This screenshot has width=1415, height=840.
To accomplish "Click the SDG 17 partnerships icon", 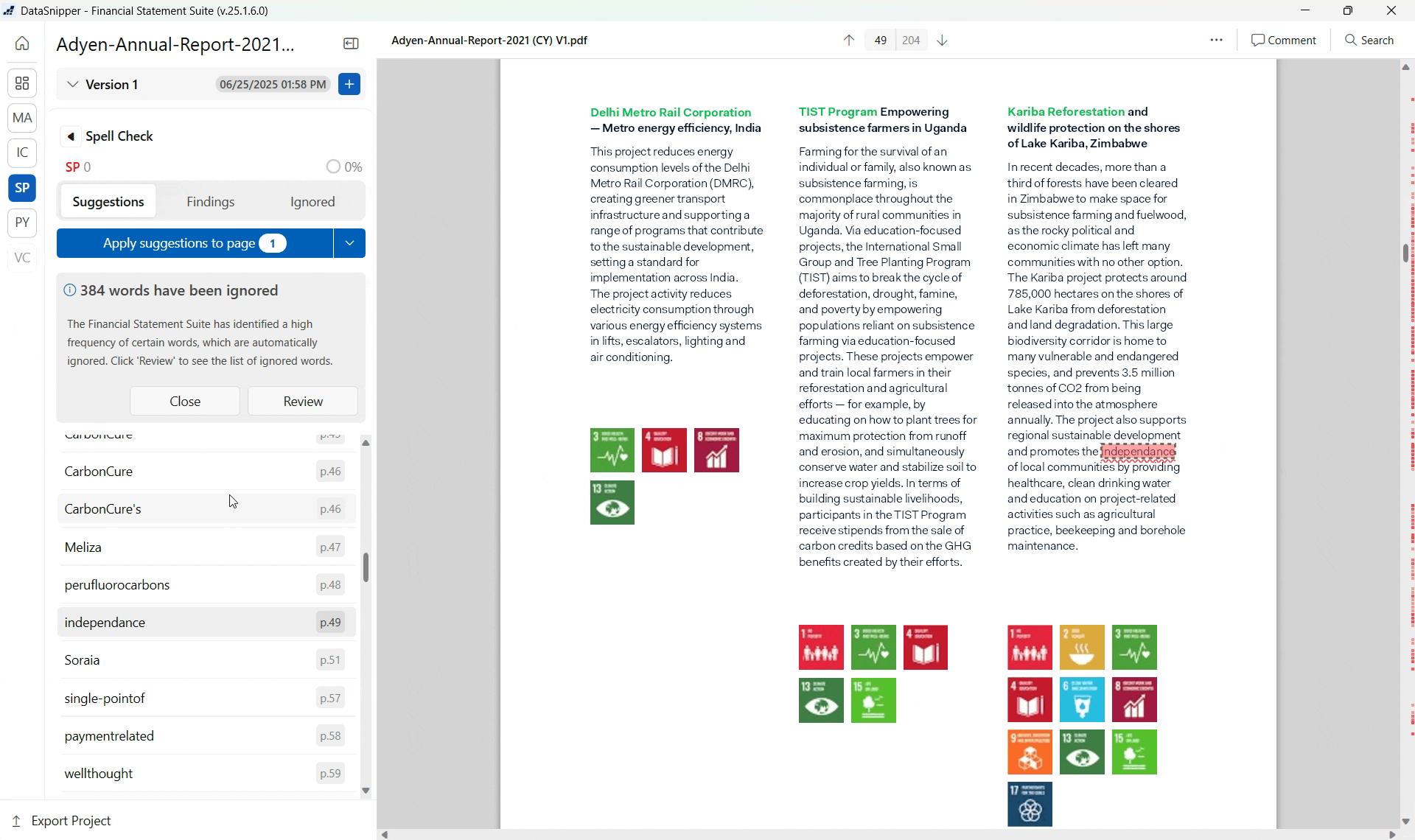I will coord(1030,804).
